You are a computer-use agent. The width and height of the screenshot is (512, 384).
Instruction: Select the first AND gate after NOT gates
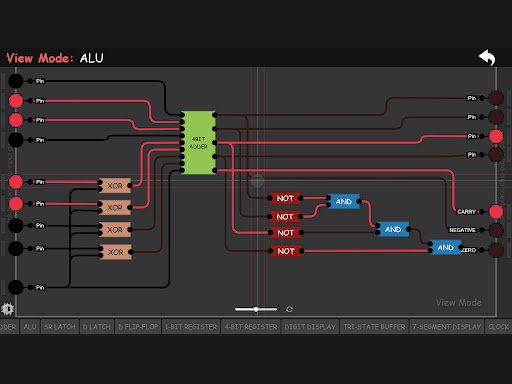coord(344,201)
